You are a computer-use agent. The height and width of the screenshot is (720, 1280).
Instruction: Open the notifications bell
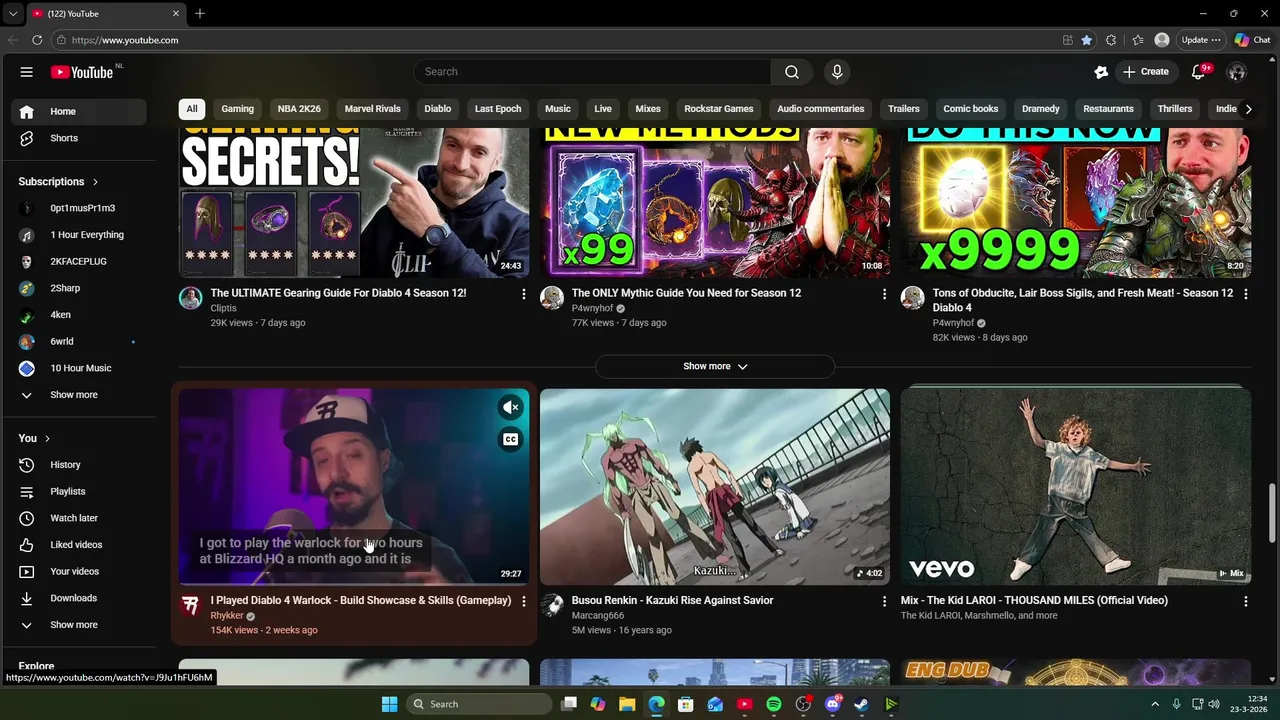point(1198,72)
